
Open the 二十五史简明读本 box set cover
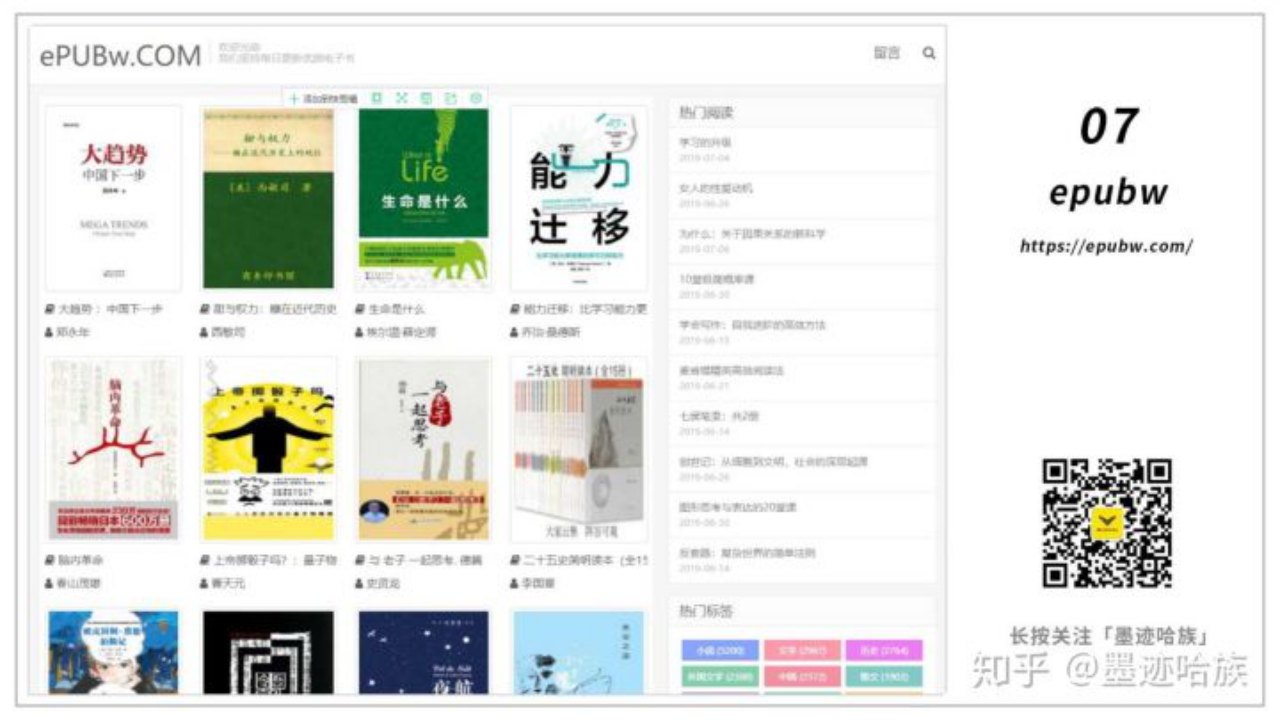(581, 449)
